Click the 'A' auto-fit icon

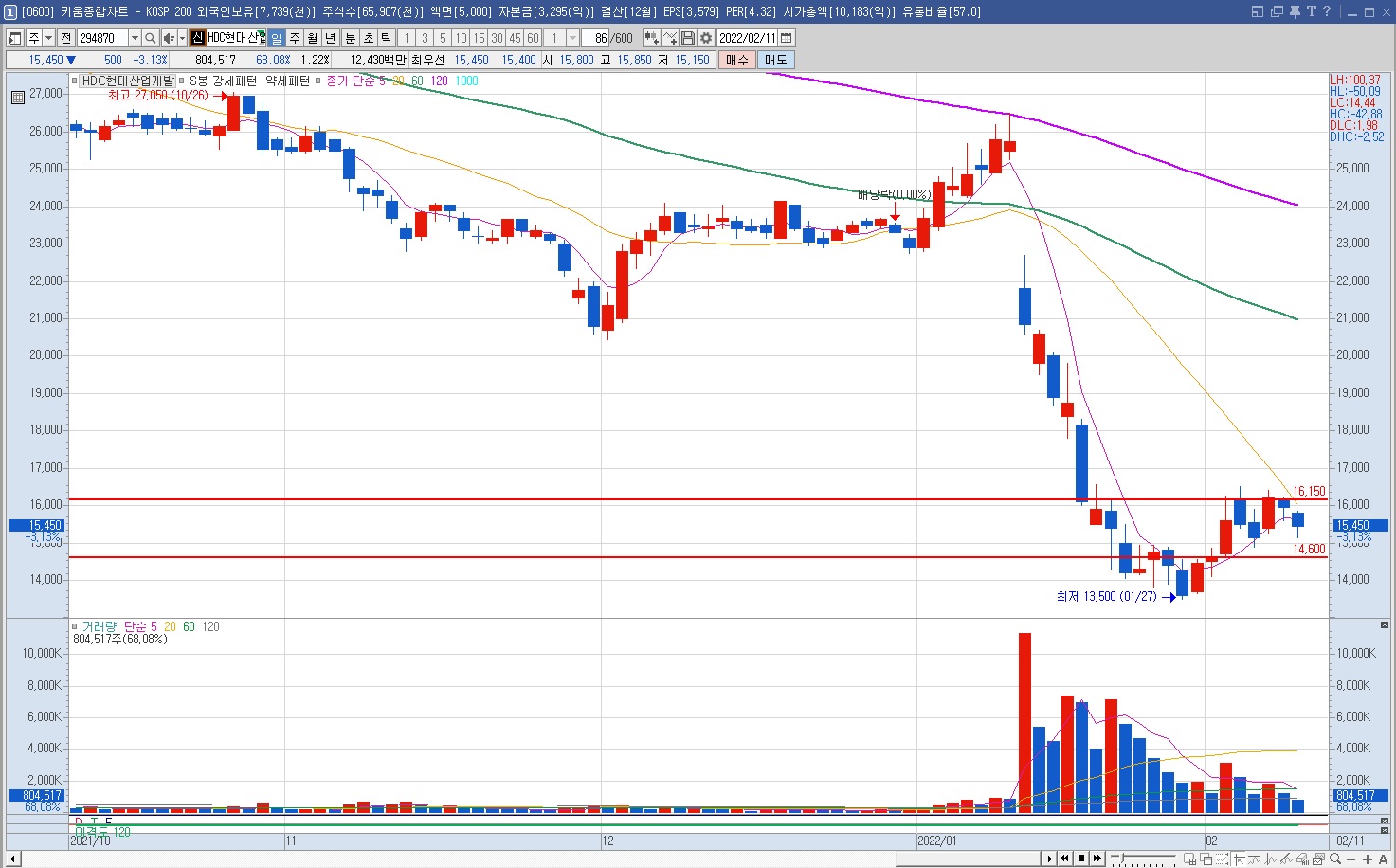[1383, 859]
